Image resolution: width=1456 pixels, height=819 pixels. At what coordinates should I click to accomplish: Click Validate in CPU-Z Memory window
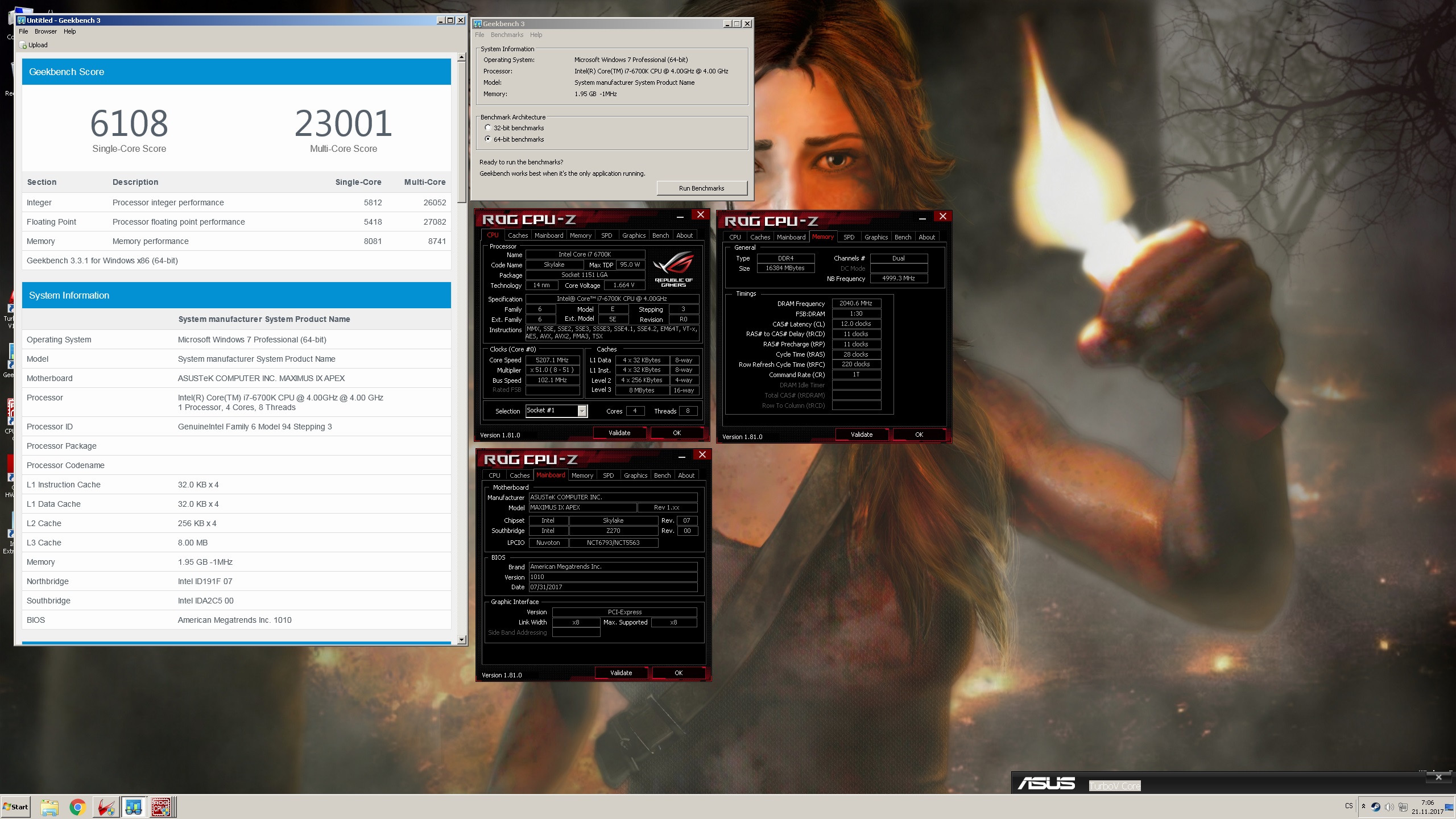point(862,435)
